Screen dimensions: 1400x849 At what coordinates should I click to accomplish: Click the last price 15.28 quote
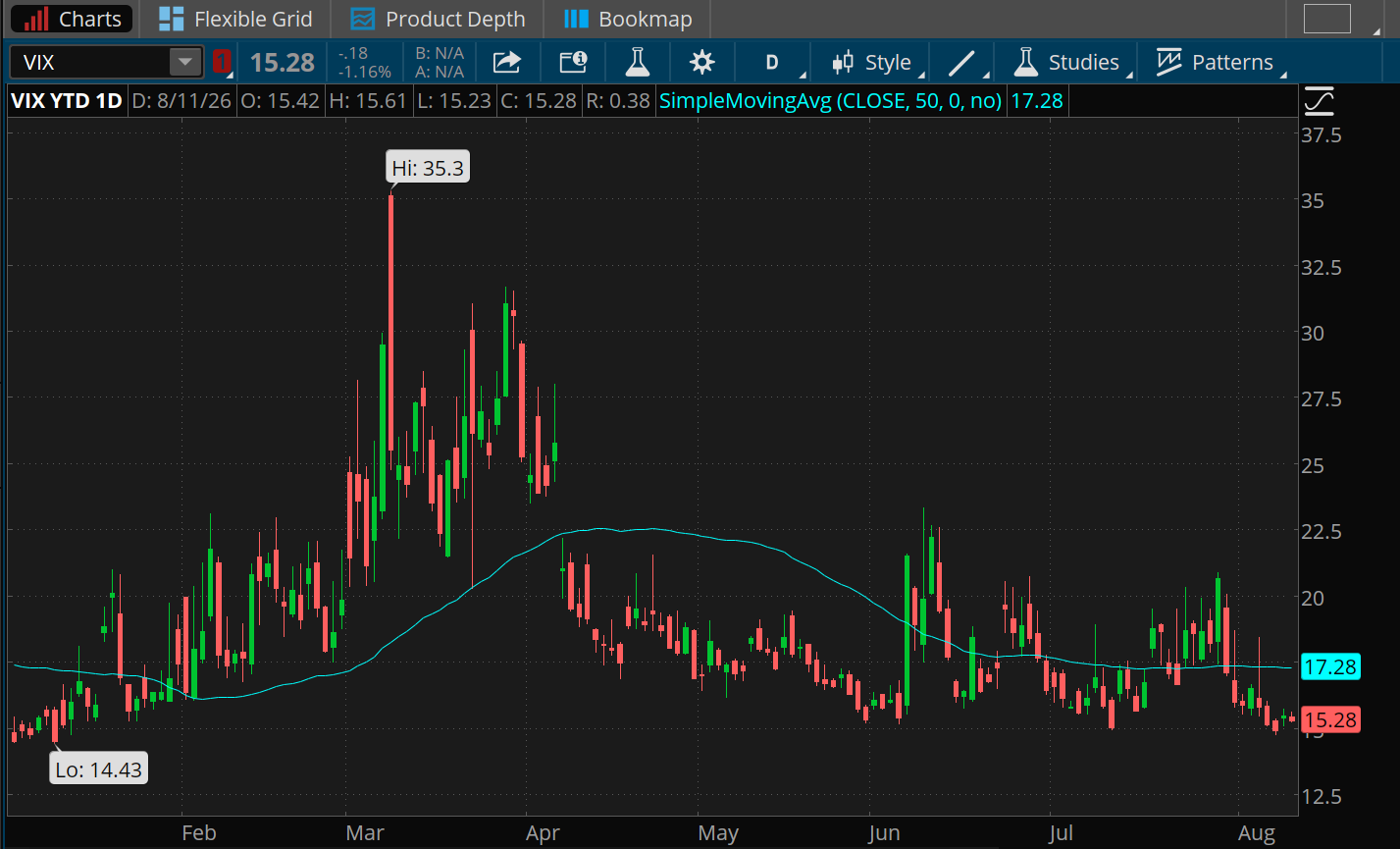tap(282, 63)
